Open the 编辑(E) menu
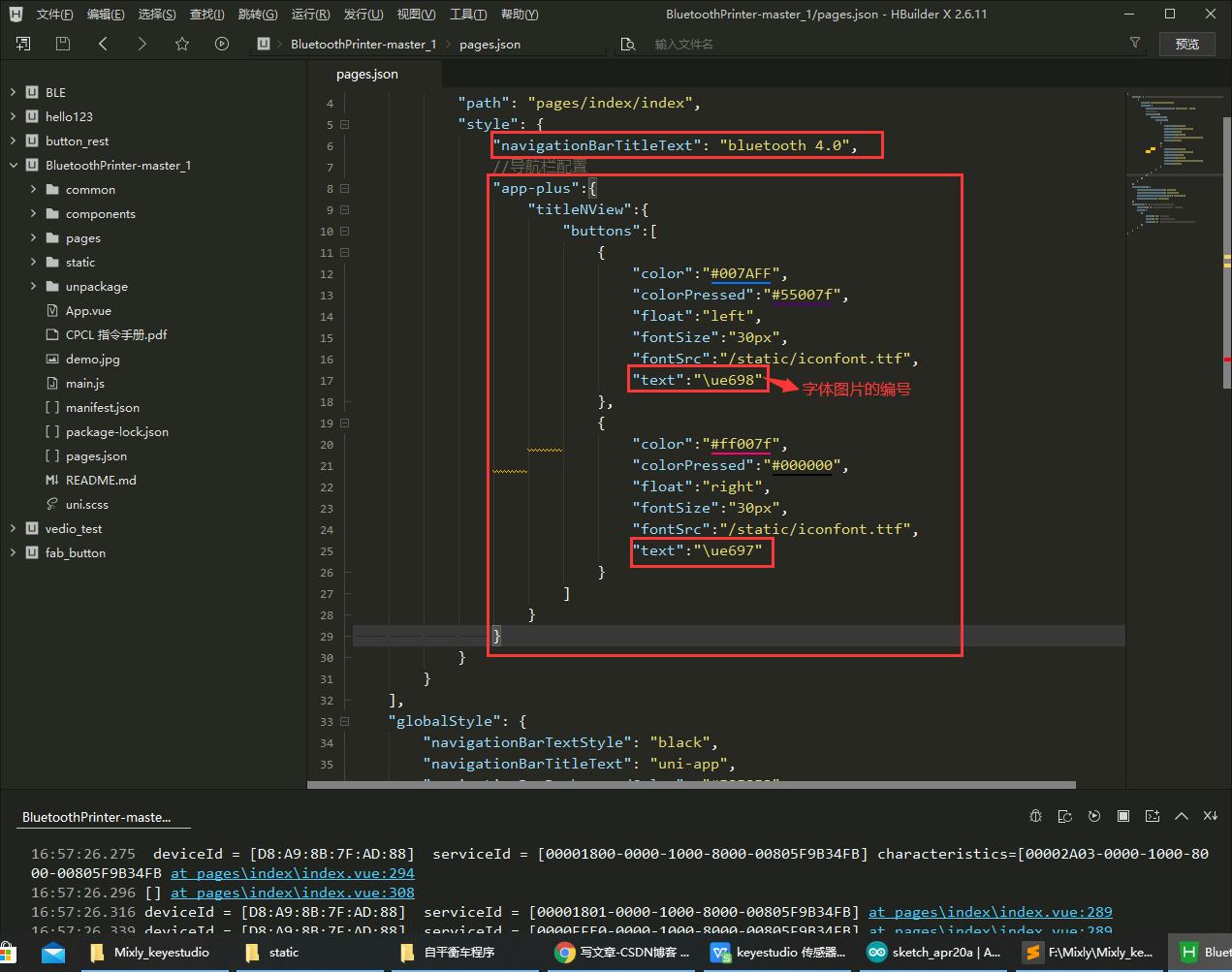Image resolution: width=1232 pixels, height=972 pixels. tap(106, 14)
